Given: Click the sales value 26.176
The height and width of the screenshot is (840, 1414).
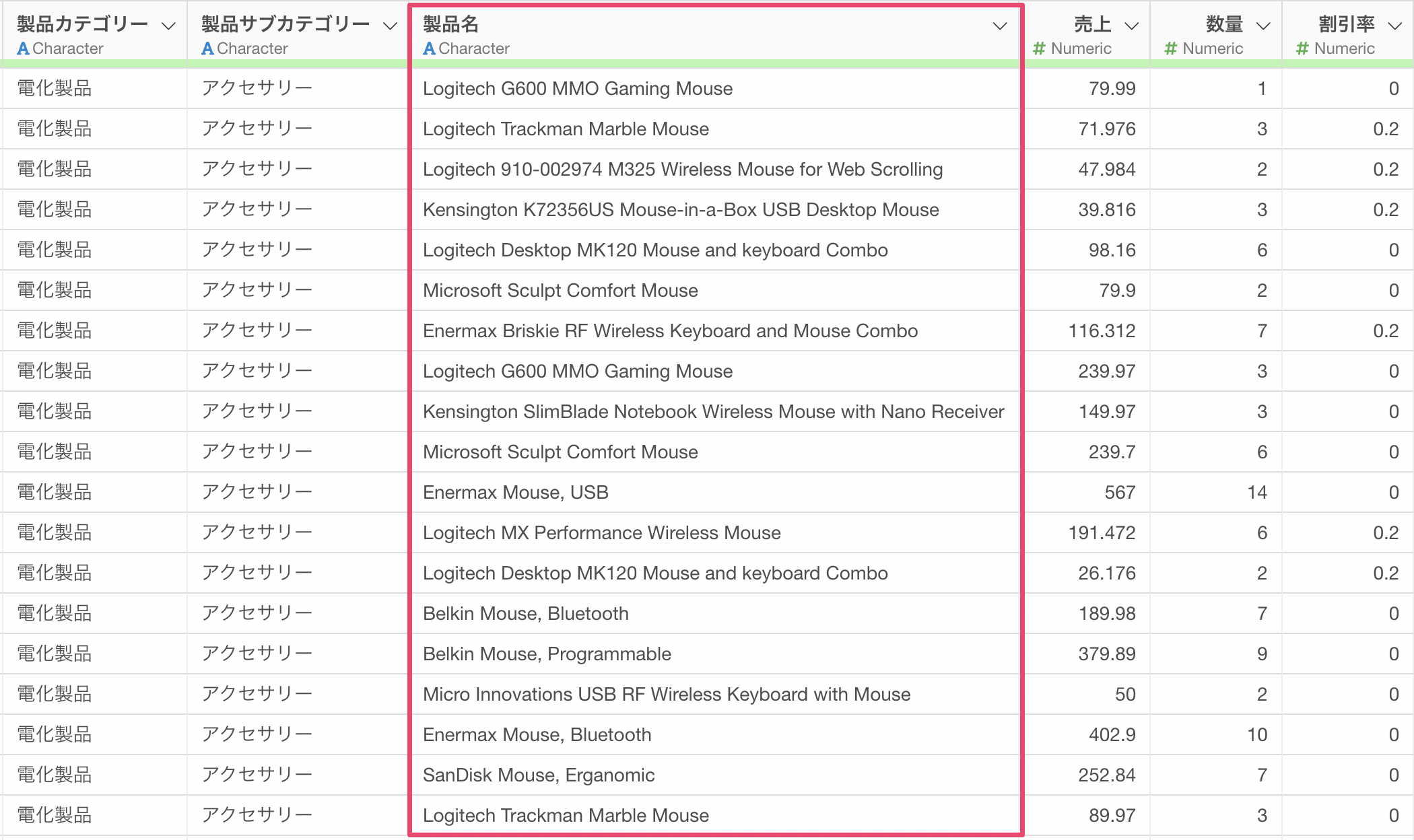Looking at the screenshot, I should pos(1106,573).
